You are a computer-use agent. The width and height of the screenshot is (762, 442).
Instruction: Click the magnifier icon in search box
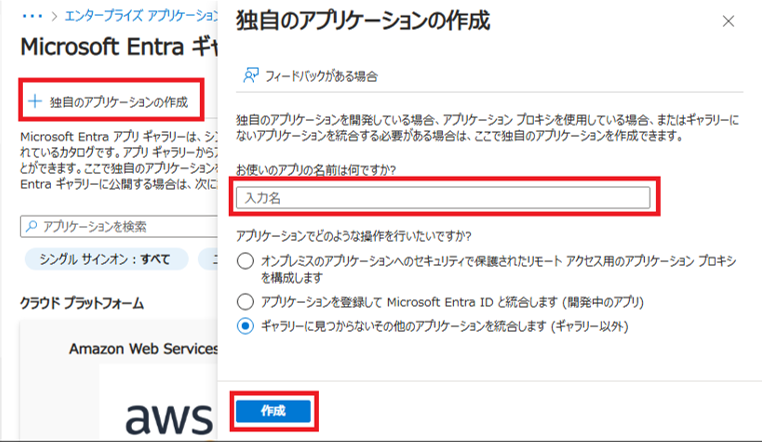tap(32, 226)
